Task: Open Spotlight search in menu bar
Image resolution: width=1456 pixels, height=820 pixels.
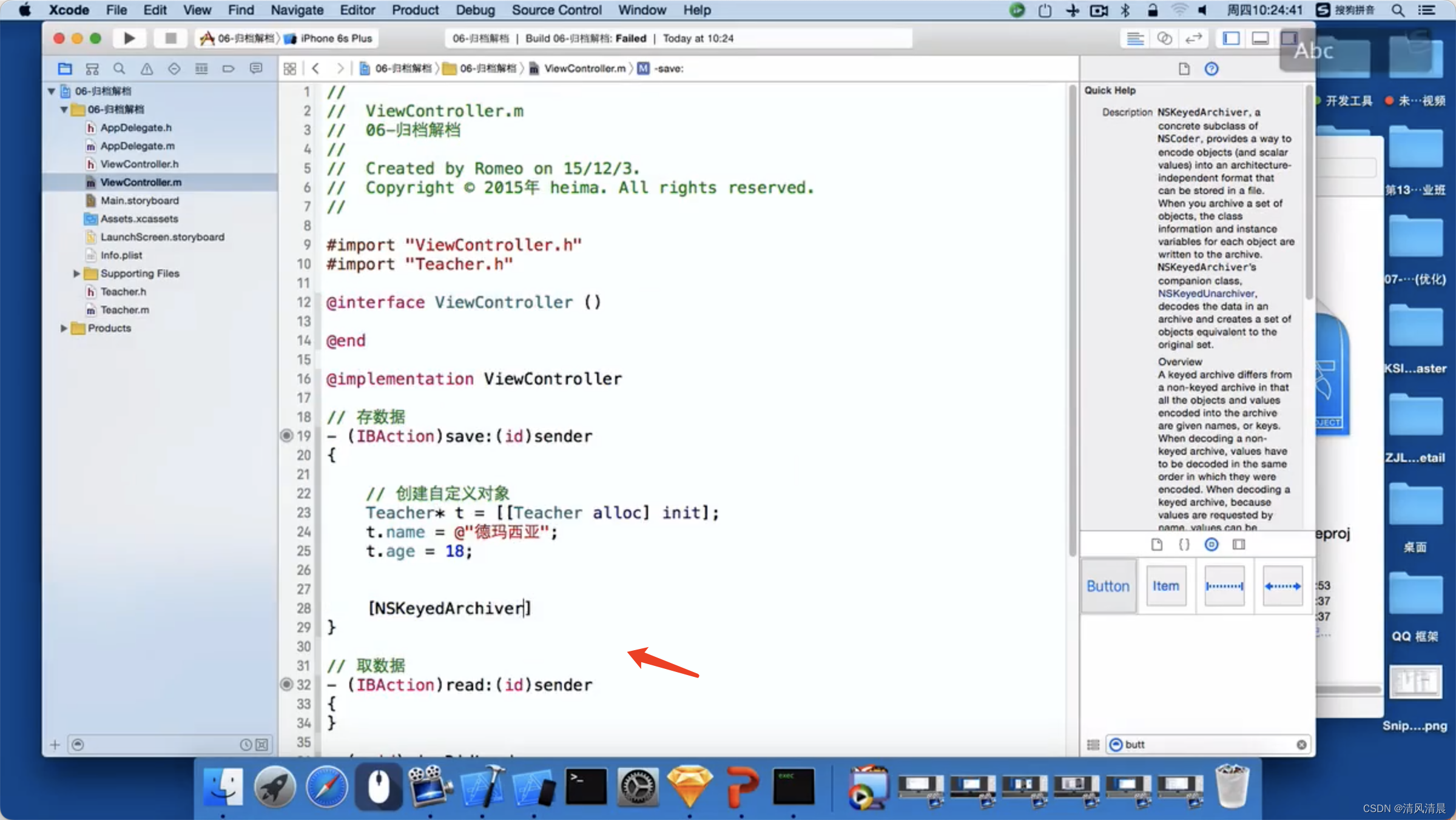Action: (1397, 10)
